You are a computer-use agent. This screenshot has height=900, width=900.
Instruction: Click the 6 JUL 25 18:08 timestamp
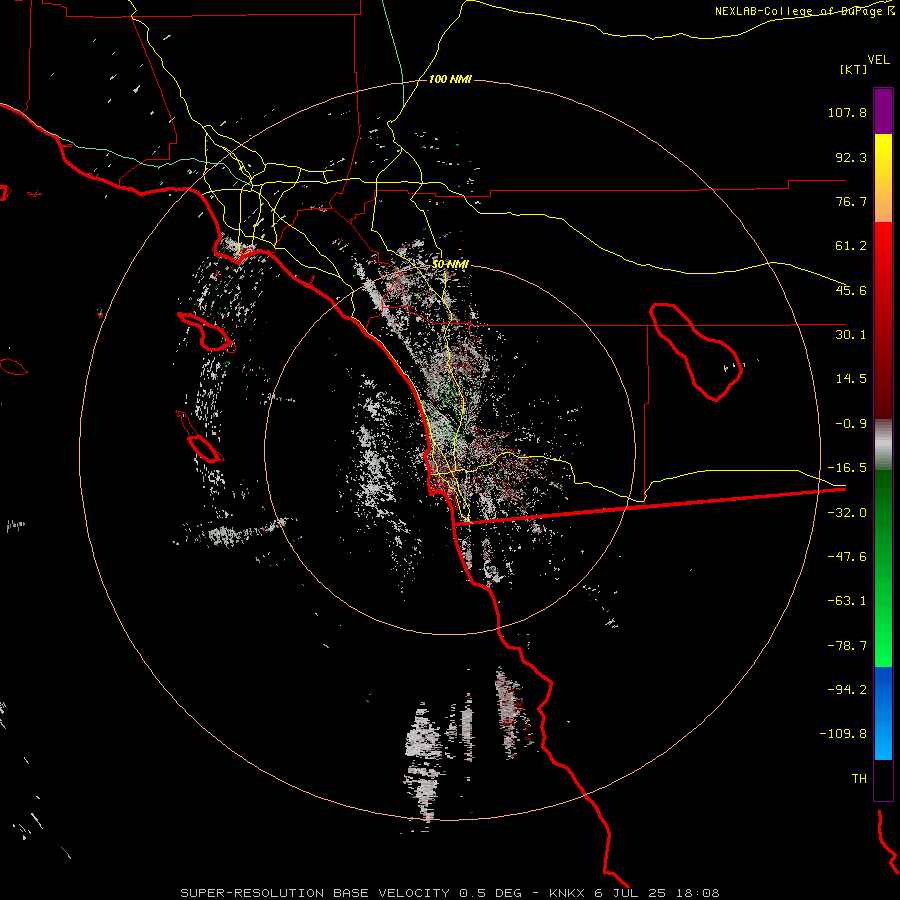coord(657,893)
